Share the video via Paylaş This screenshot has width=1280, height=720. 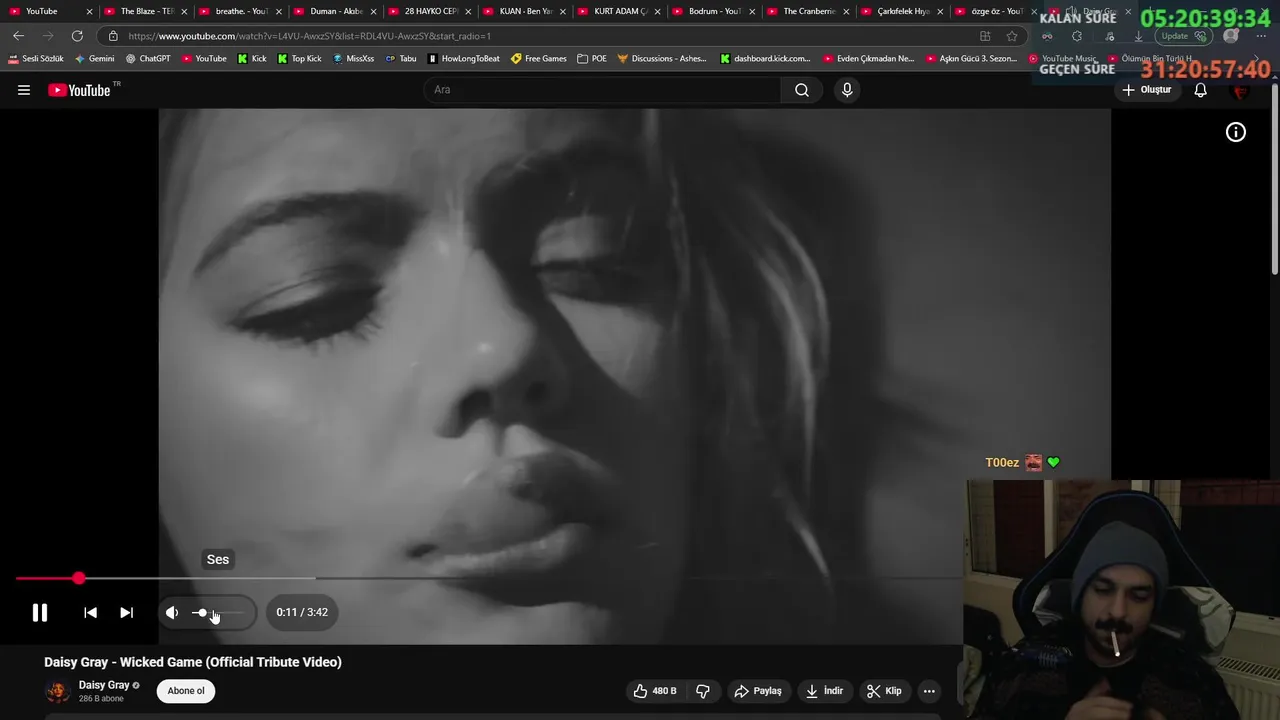click(758, 691)
